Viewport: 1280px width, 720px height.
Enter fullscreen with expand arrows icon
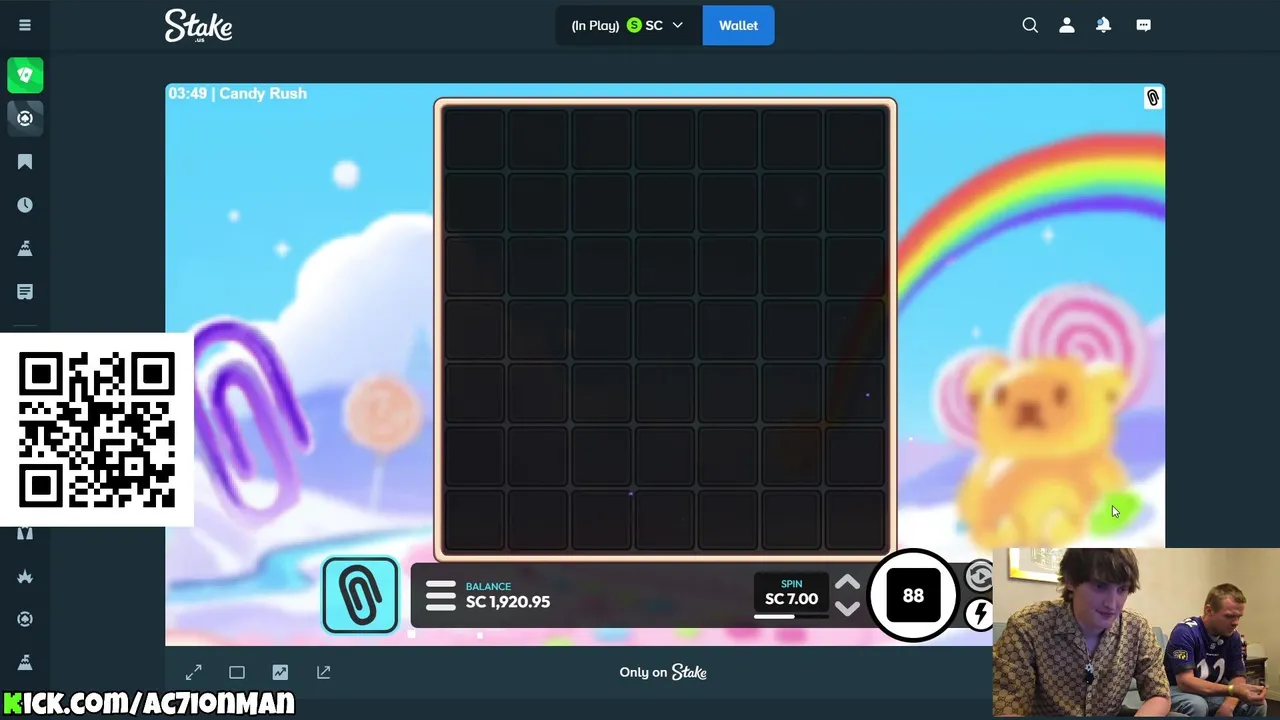click(194, 672)
